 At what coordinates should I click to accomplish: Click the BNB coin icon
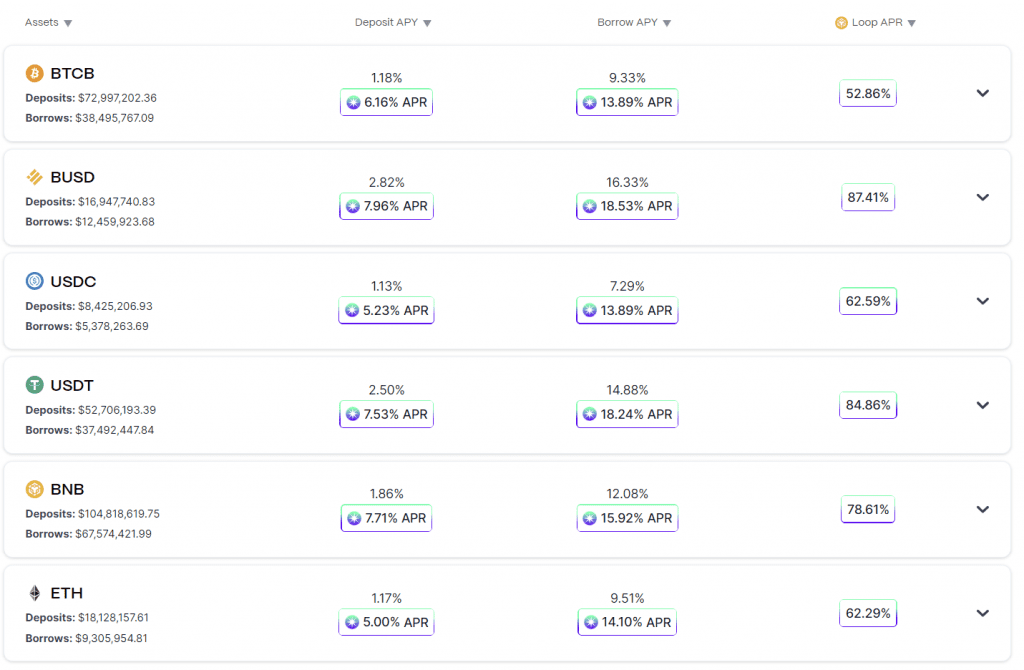(x=35, y=488)
